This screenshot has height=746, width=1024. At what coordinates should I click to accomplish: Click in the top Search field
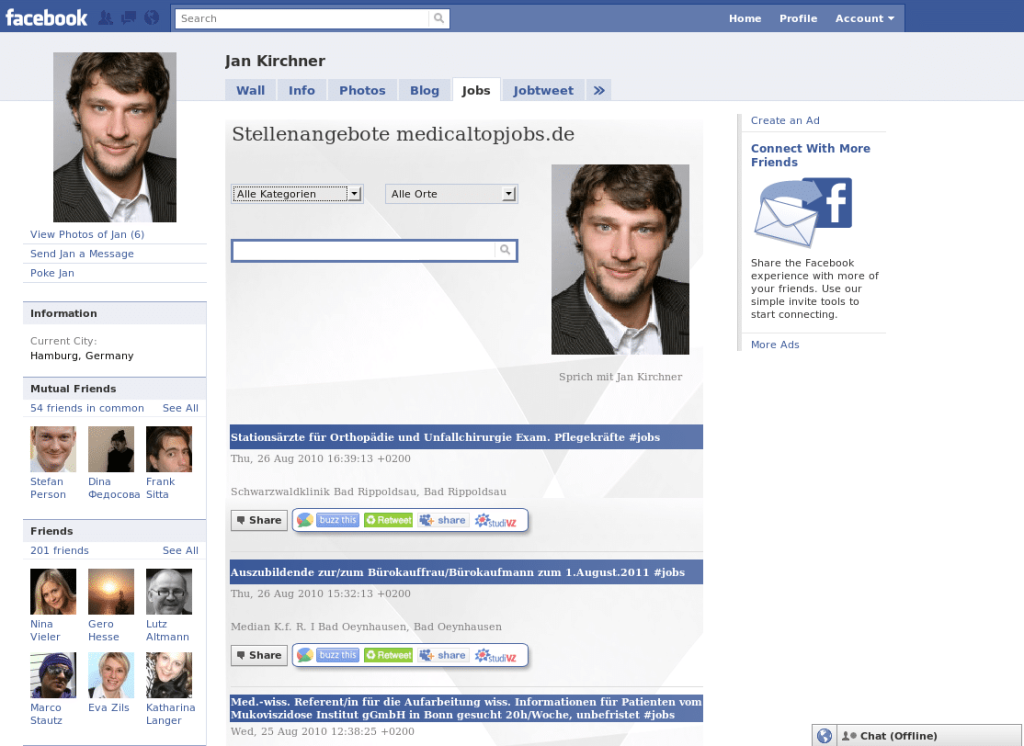pos(302,18)
